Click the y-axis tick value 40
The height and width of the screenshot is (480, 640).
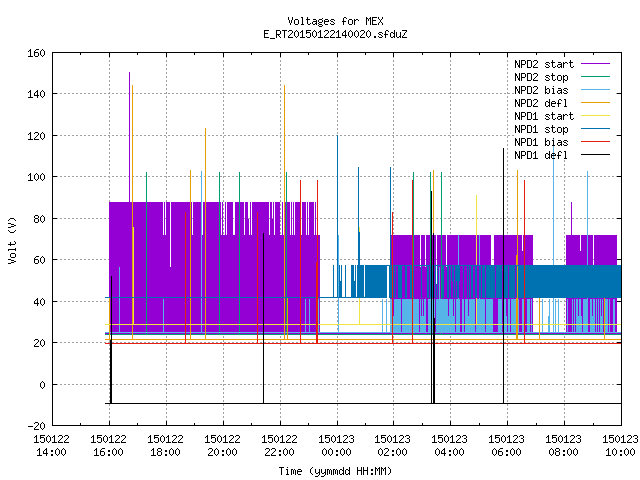click(39, 302)
